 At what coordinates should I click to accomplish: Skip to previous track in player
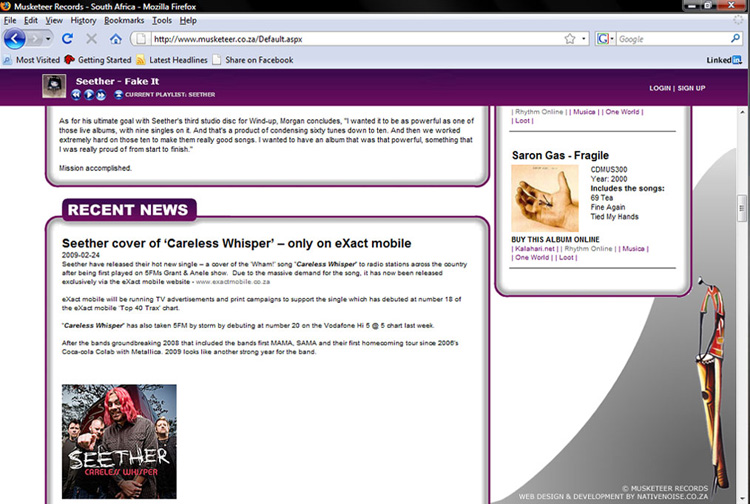point(76,95)
